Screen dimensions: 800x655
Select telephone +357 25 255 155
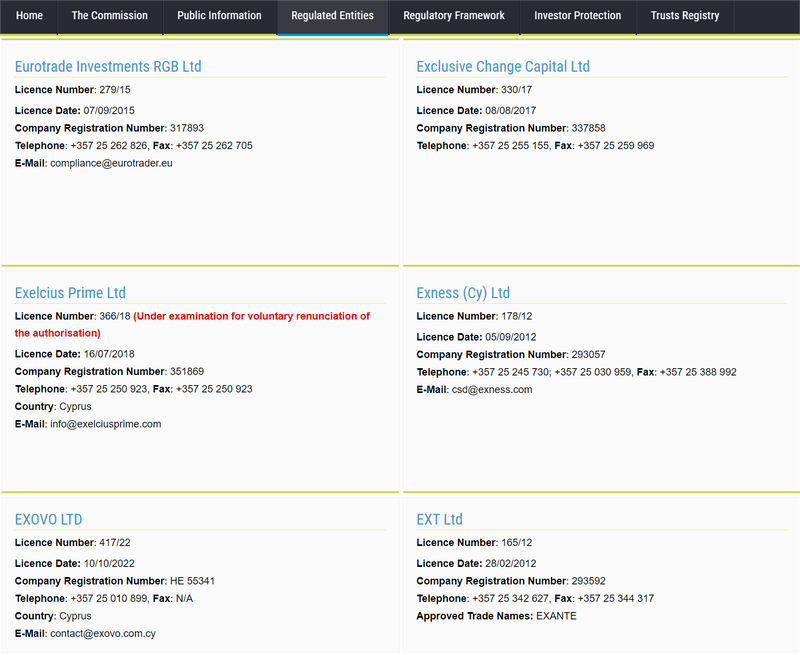(511, 146)
